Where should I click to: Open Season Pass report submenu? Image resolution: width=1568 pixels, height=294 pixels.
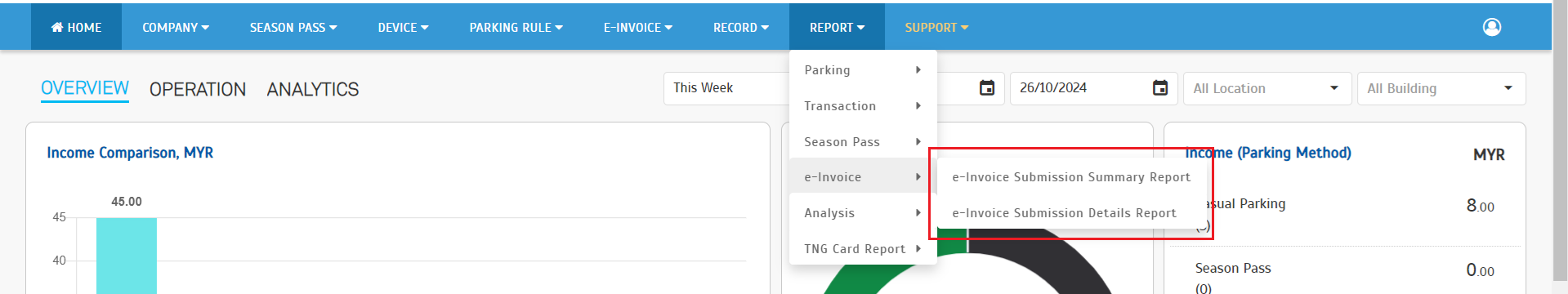pos(863,142)
